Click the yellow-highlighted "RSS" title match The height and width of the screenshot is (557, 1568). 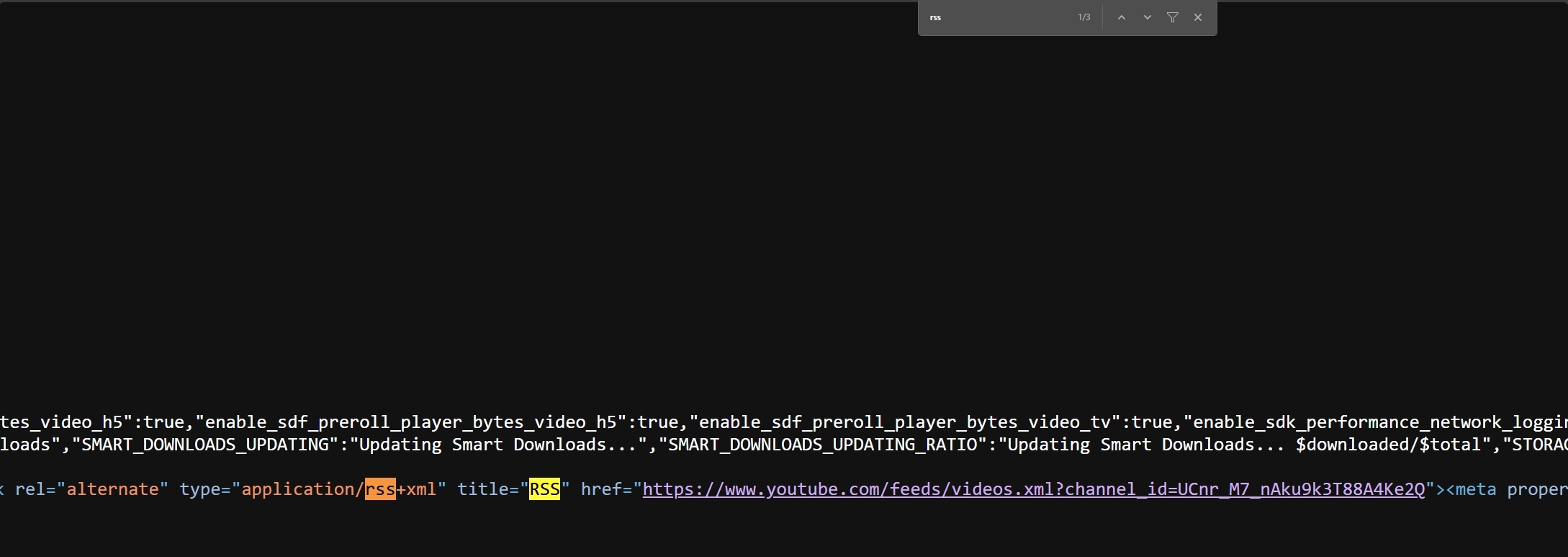click(x=544, y=489)
